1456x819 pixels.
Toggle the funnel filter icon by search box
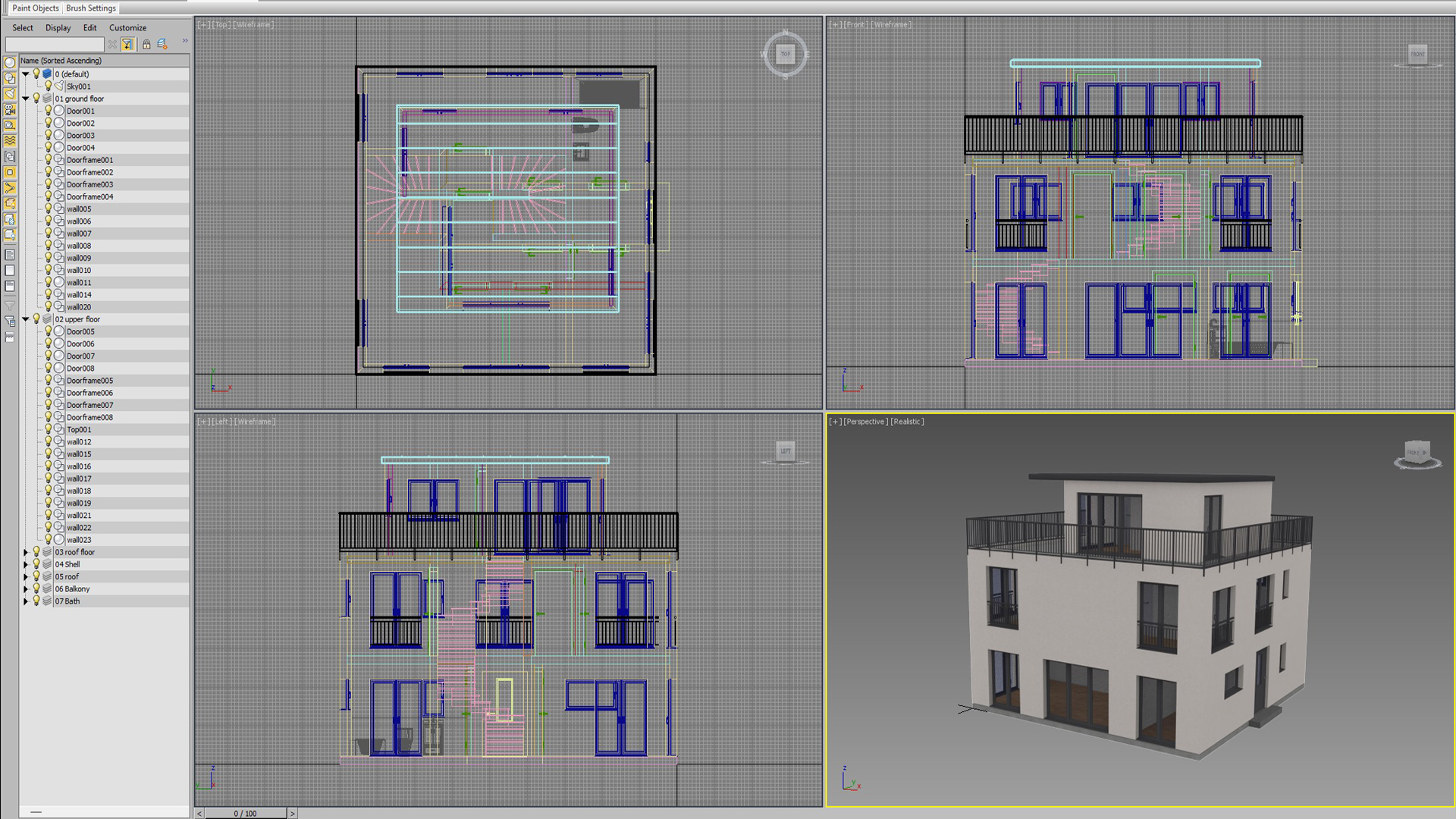click(x=128, y=45)
